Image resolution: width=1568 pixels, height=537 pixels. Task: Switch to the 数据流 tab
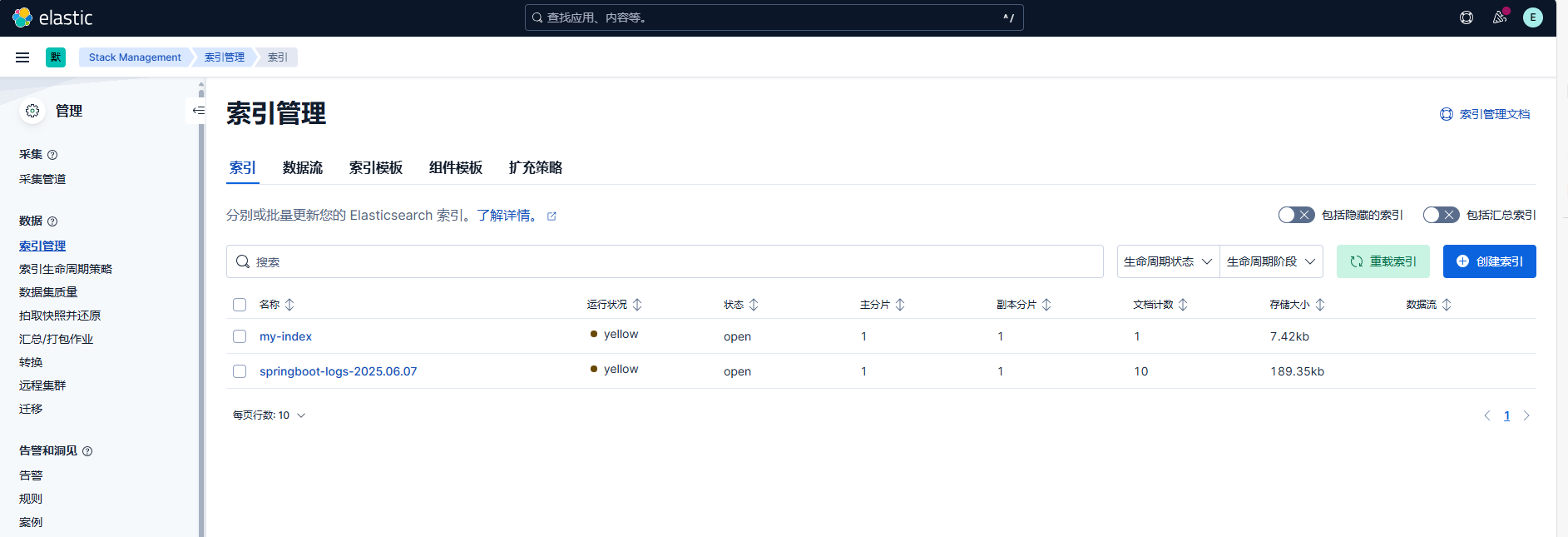303,167
